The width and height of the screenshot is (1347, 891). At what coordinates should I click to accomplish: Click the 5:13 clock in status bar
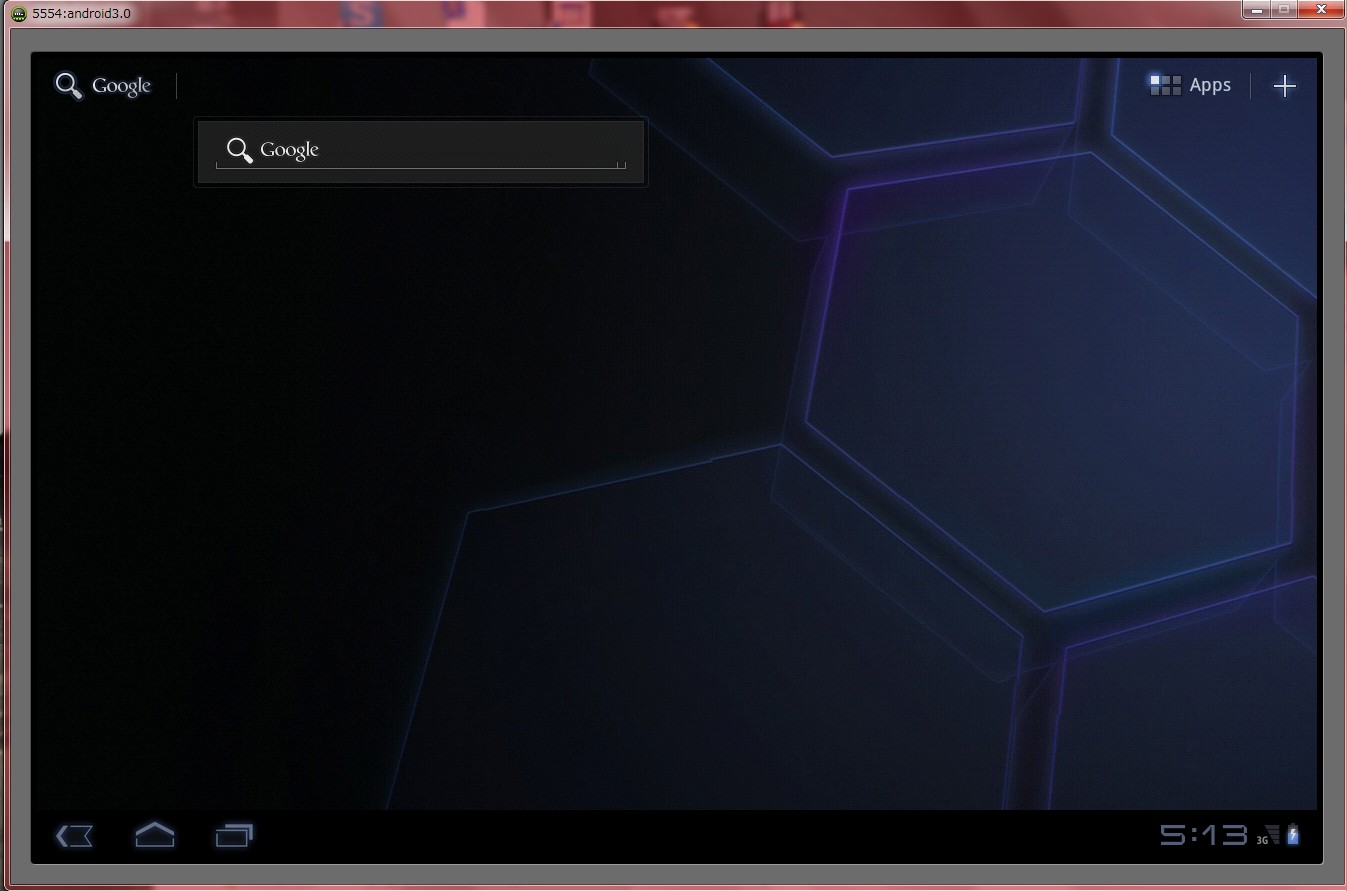click(1204, 834)
